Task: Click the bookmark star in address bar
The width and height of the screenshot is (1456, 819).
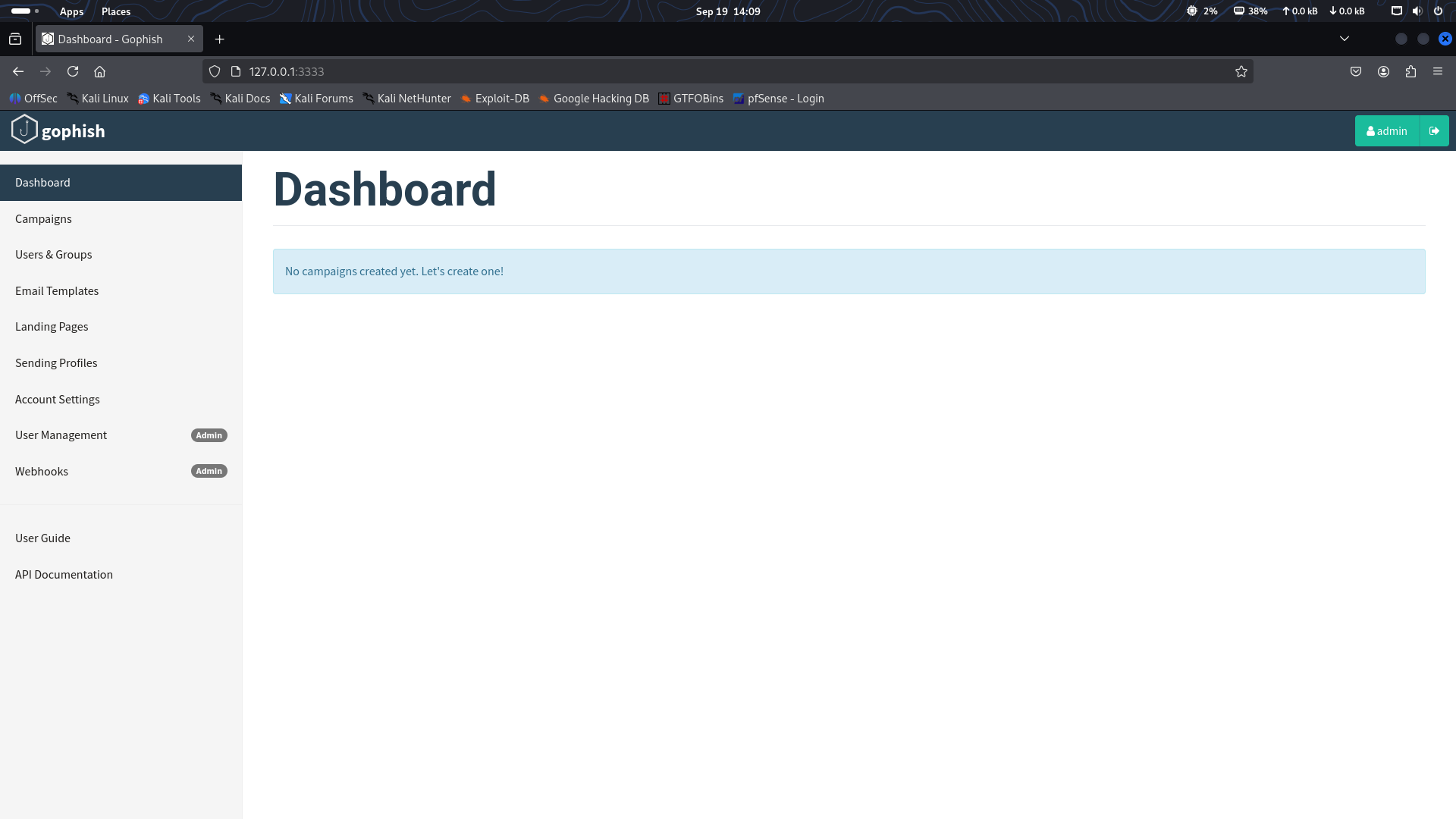Action: tap(1241, 71)
